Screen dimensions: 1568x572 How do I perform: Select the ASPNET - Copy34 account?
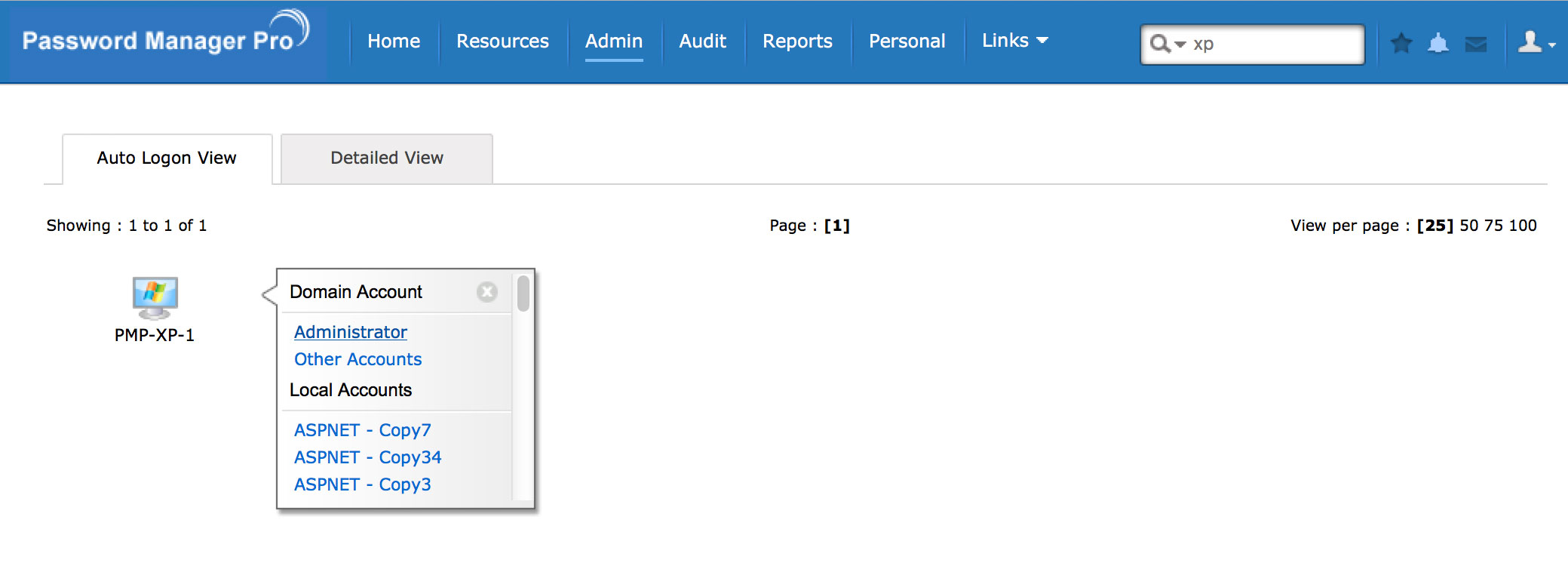(x=368, y=457)
